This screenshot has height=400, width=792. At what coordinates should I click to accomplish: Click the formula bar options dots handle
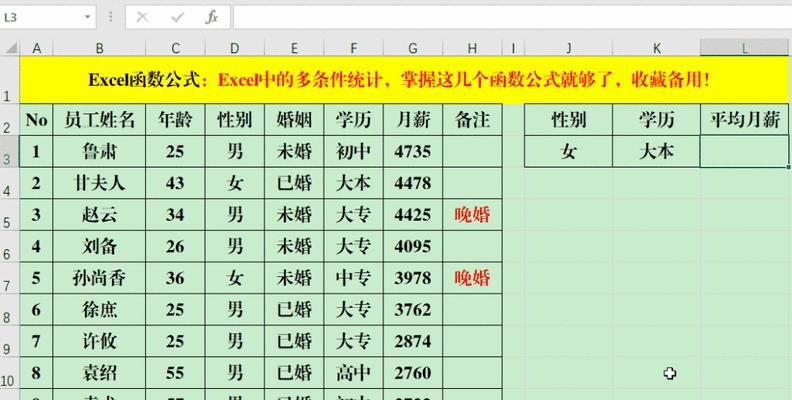click(x=111, y=18)
